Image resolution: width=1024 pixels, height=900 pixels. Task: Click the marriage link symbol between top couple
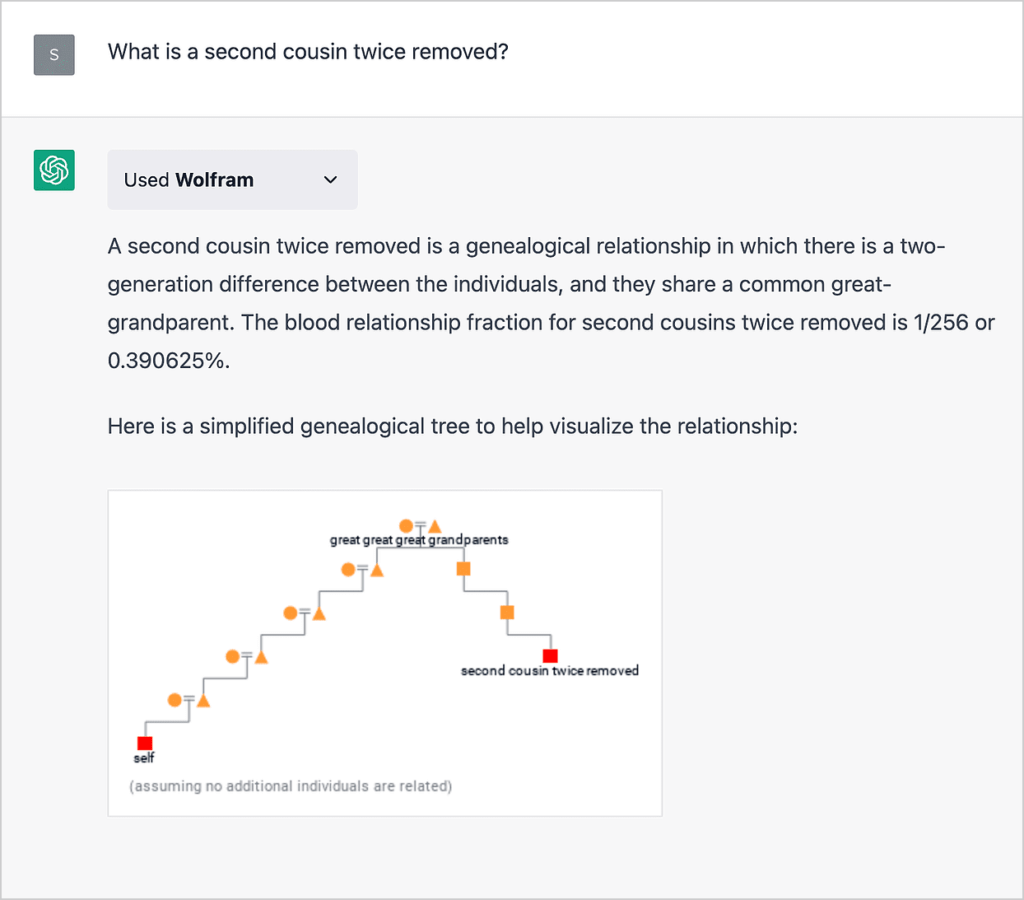419,524
